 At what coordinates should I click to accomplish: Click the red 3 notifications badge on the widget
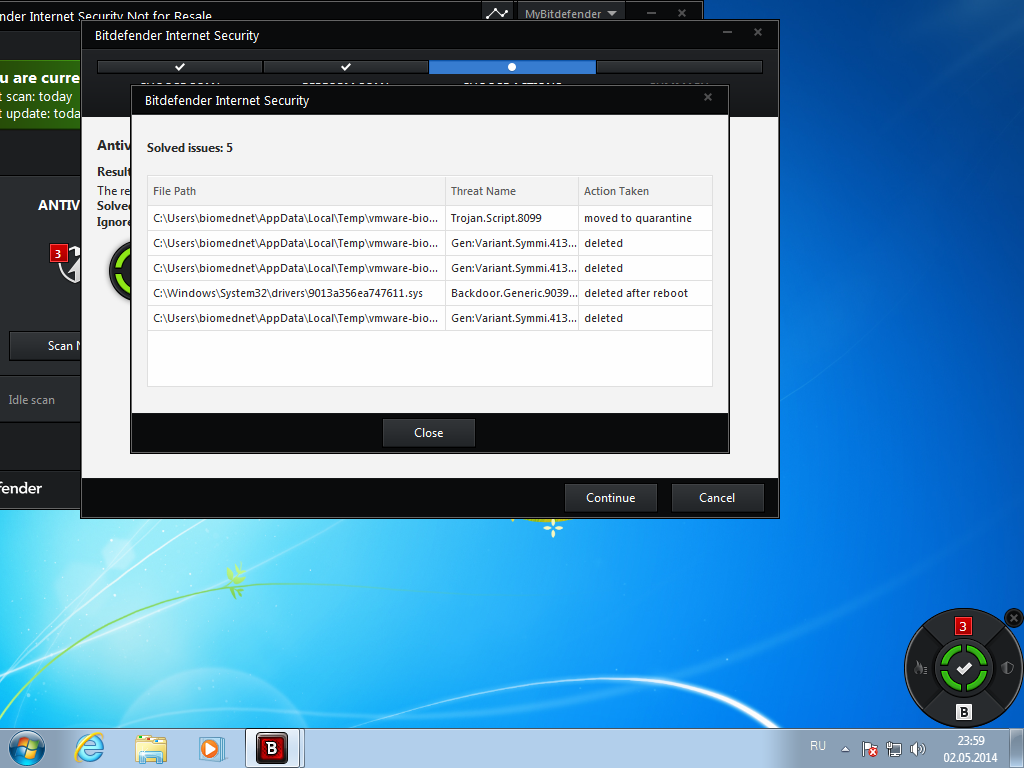tap(963, 626)
